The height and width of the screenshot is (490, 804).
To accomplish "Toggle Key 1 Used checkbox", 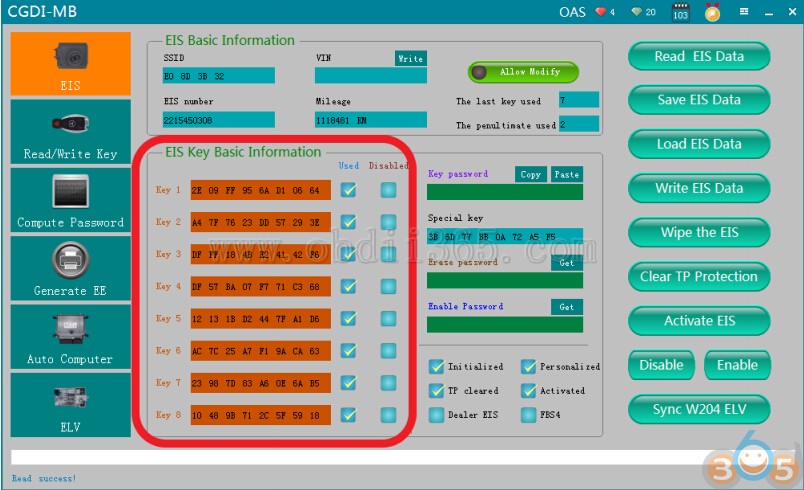I will 348,190.
